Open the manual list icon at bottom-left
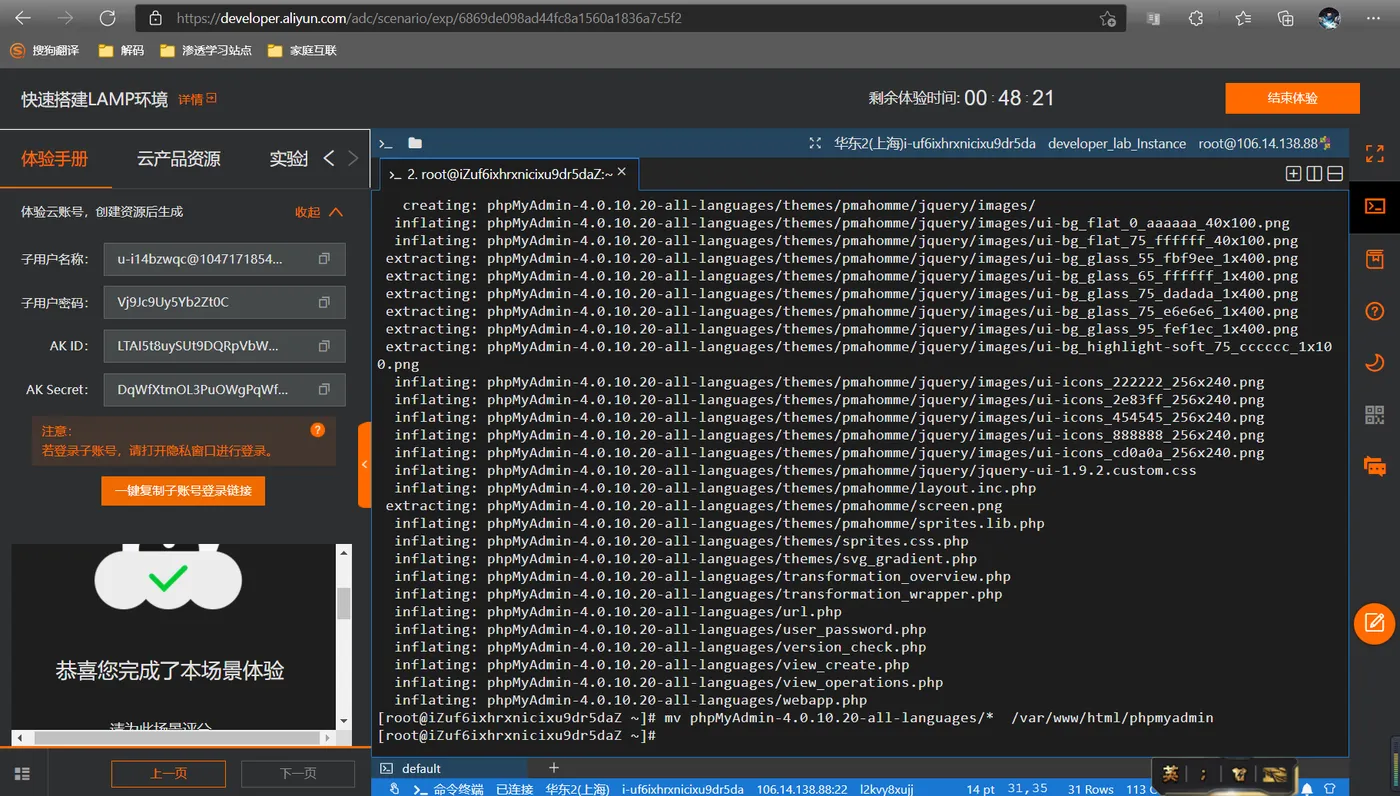 click(22, 773)
